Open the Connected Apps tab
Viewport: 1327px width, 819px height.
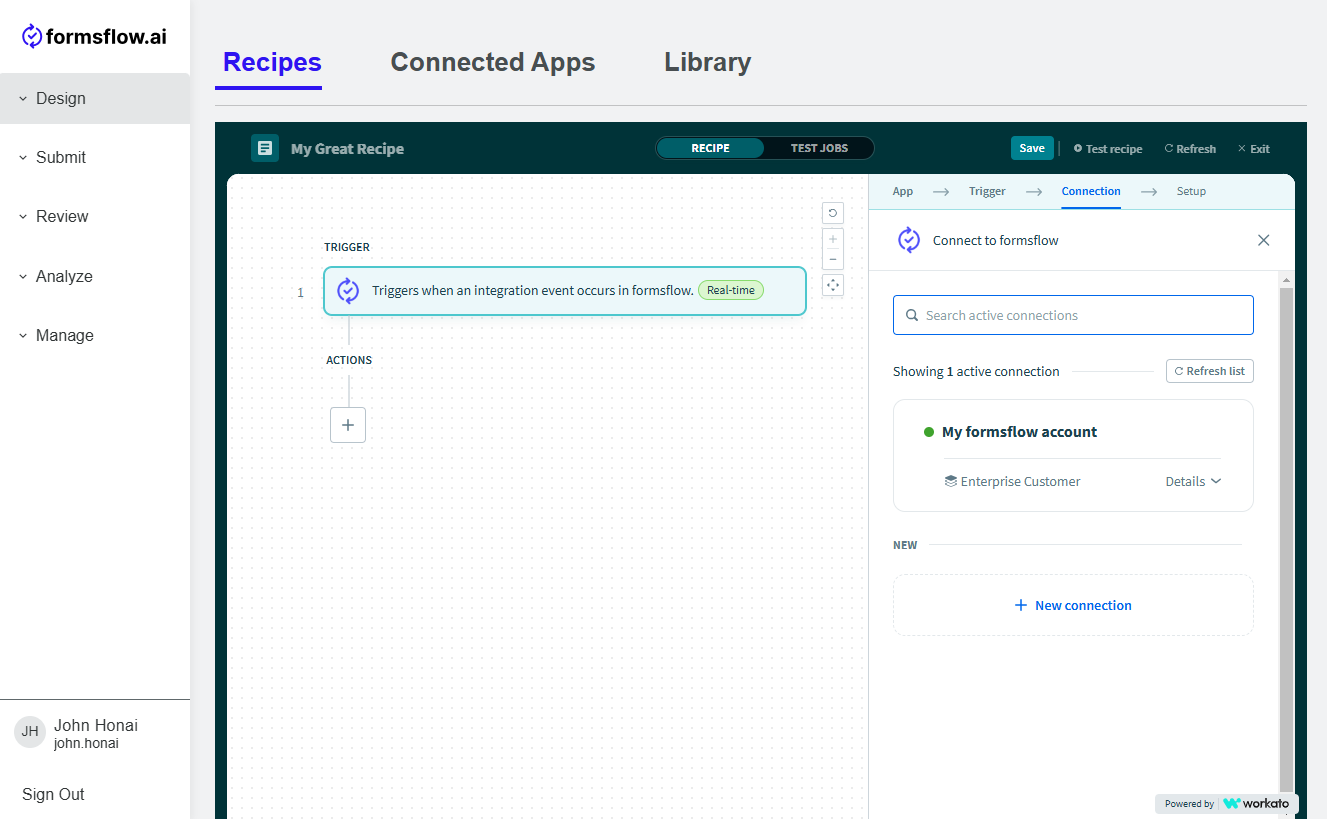pos(492,62)
